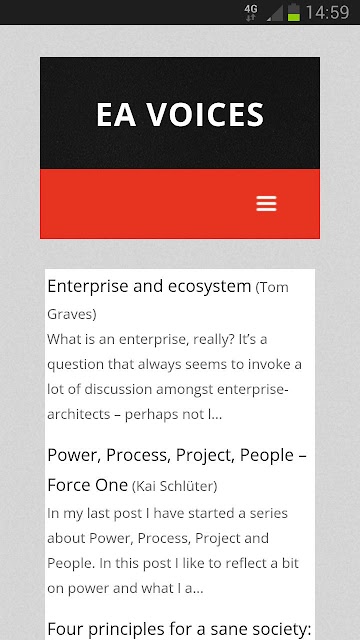Tap the battery icon in status bar
The width and height of the screenshot is (360, 640).
pyautogui.click(x=293, y=12)
